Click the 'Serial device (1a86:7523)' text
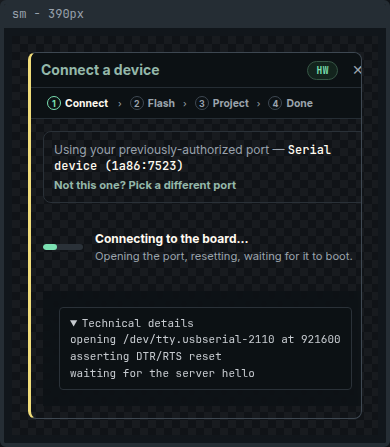 [x=193, y=158]
